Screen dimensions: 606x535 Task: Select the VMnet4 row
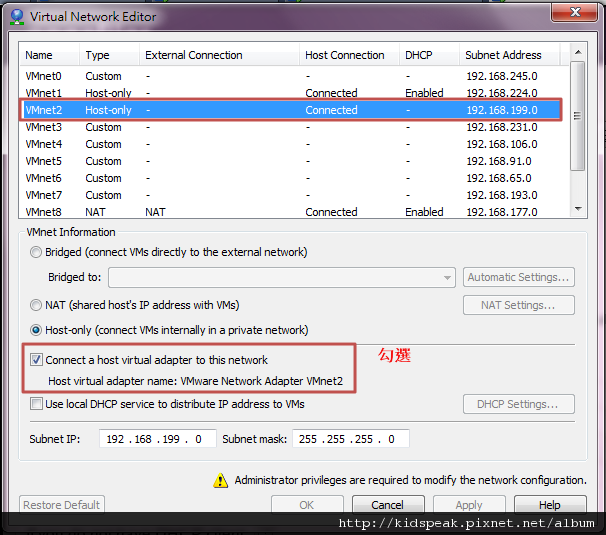click(x=292, y=144)
